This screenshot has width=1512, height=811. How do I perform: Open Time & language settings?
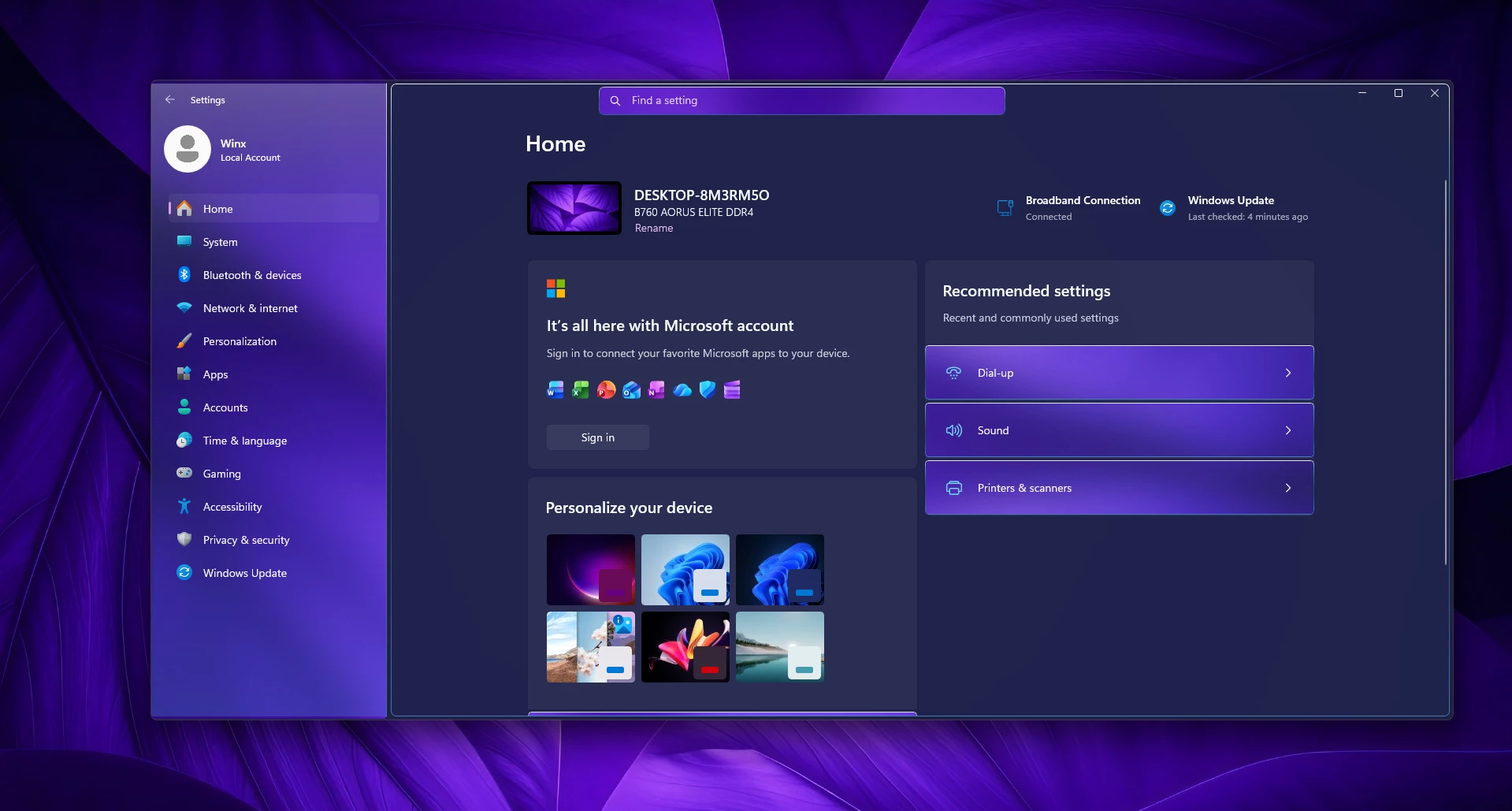[273, 441]
